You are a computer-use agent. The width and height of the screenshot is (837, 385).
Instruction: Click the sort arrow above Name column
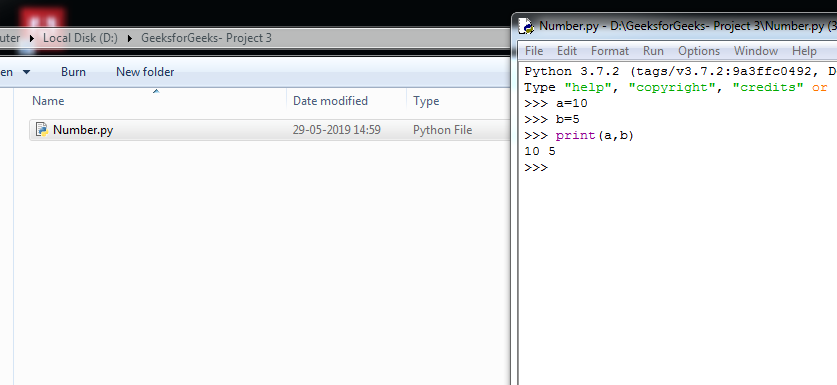click(156, 91)
